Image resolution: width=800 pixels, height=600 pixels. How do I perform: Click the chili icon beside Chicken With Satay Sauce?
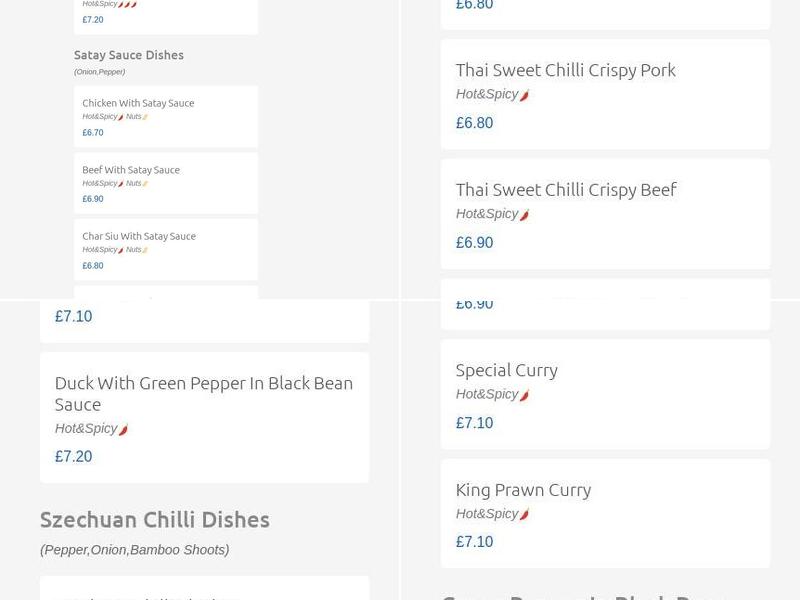pos(120,118)
